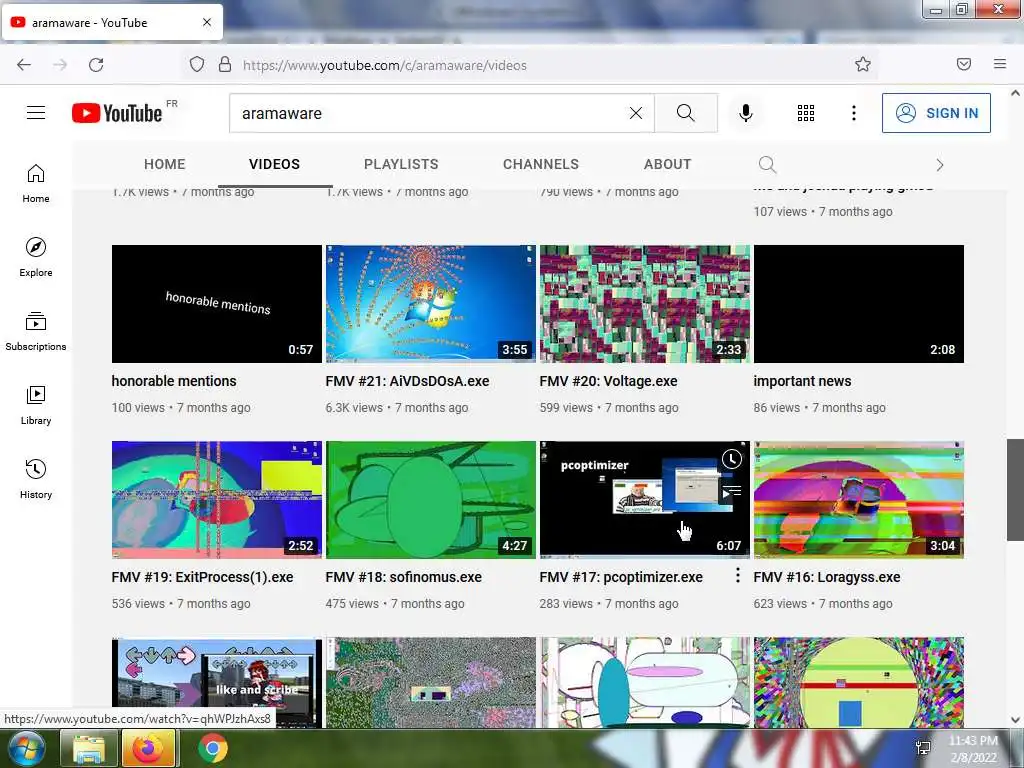Open the like and scribe video thumbnail
This screenshot has height=768, width=1024.
point(217,682)
